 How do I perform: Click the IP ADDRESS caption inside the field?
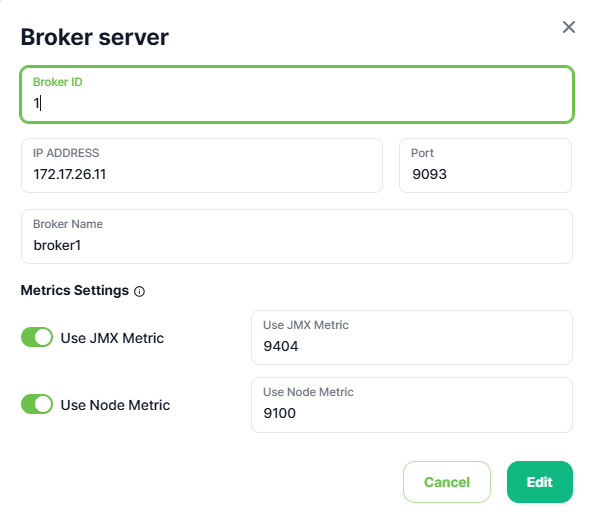pos(66,153)
